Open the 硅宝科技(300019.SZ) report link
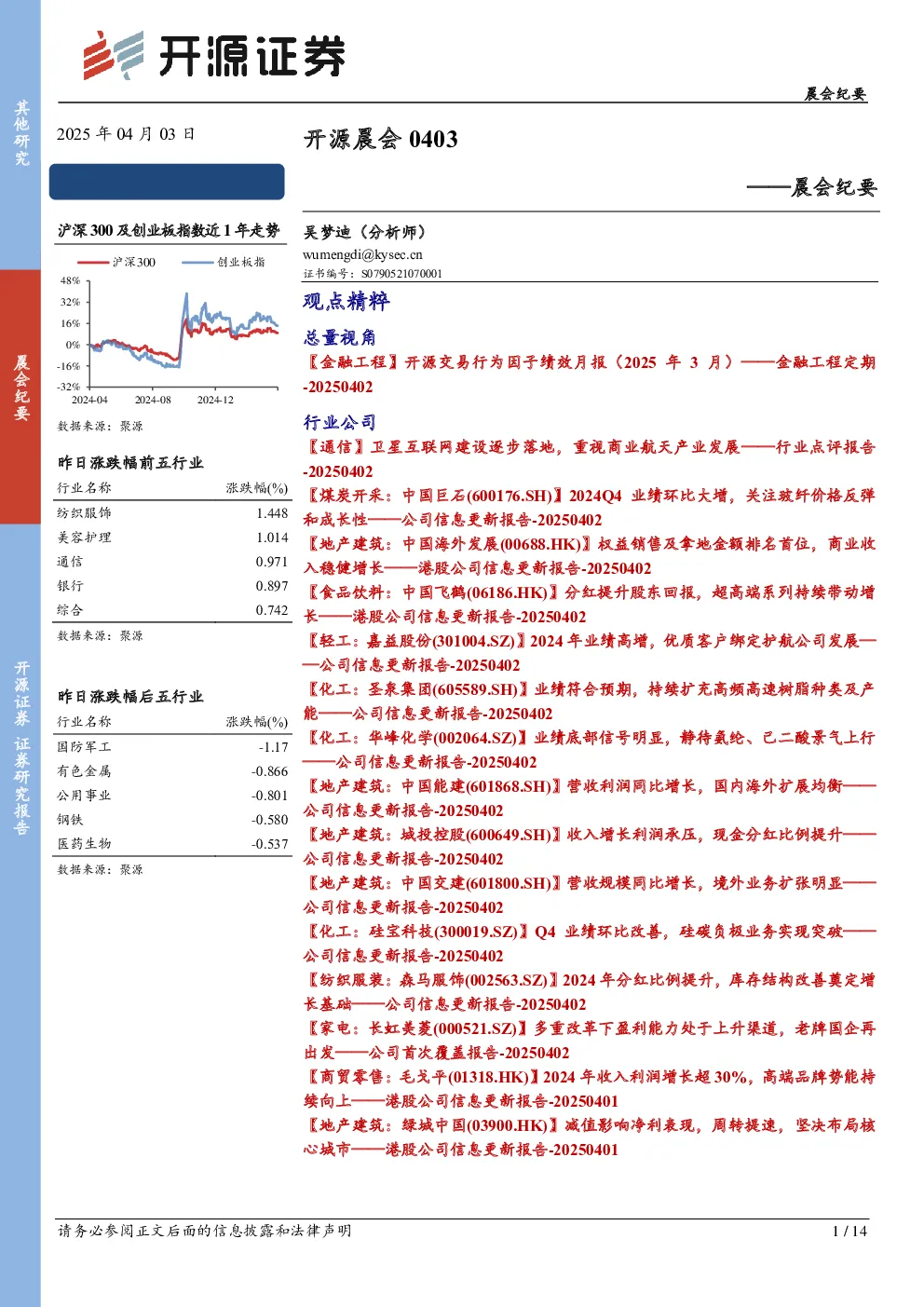The width and height of the screenshot is (924, 1307). [590, 944]
